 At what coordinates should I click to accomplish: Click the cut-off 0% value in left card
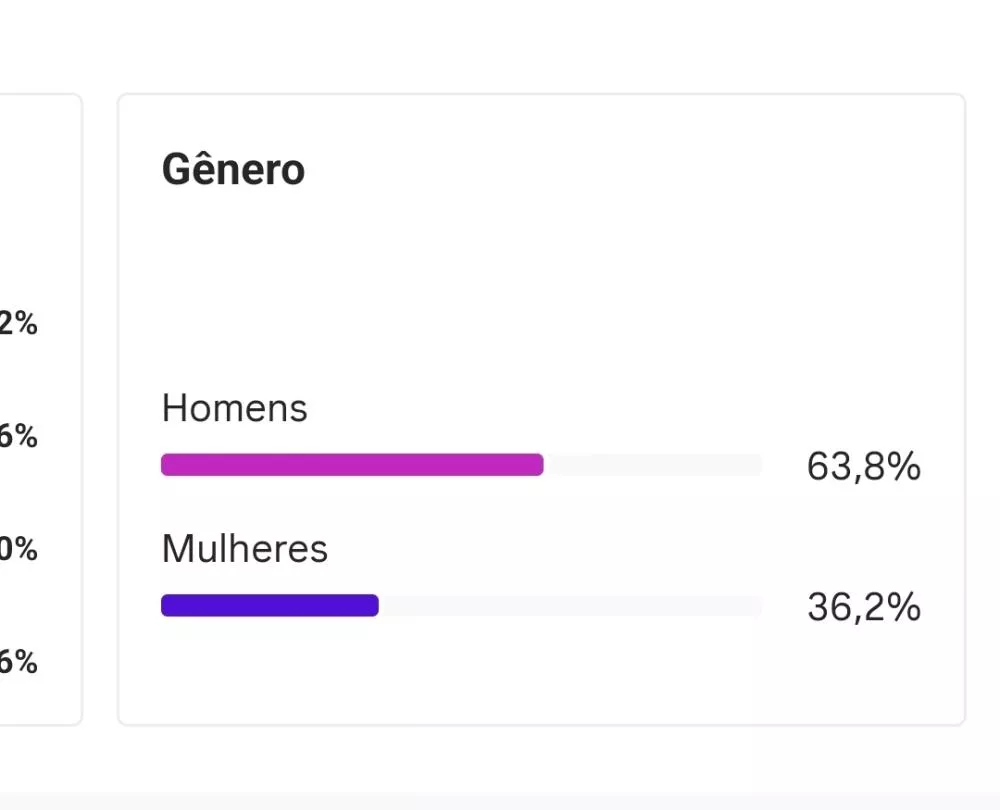point(18,550)
